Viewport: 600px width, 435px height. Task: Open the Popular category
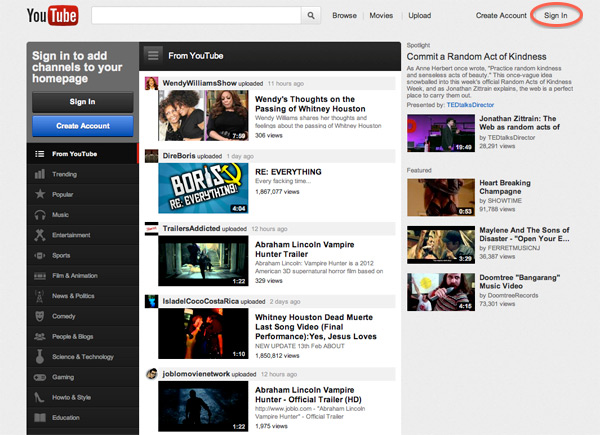pos(82,194)
